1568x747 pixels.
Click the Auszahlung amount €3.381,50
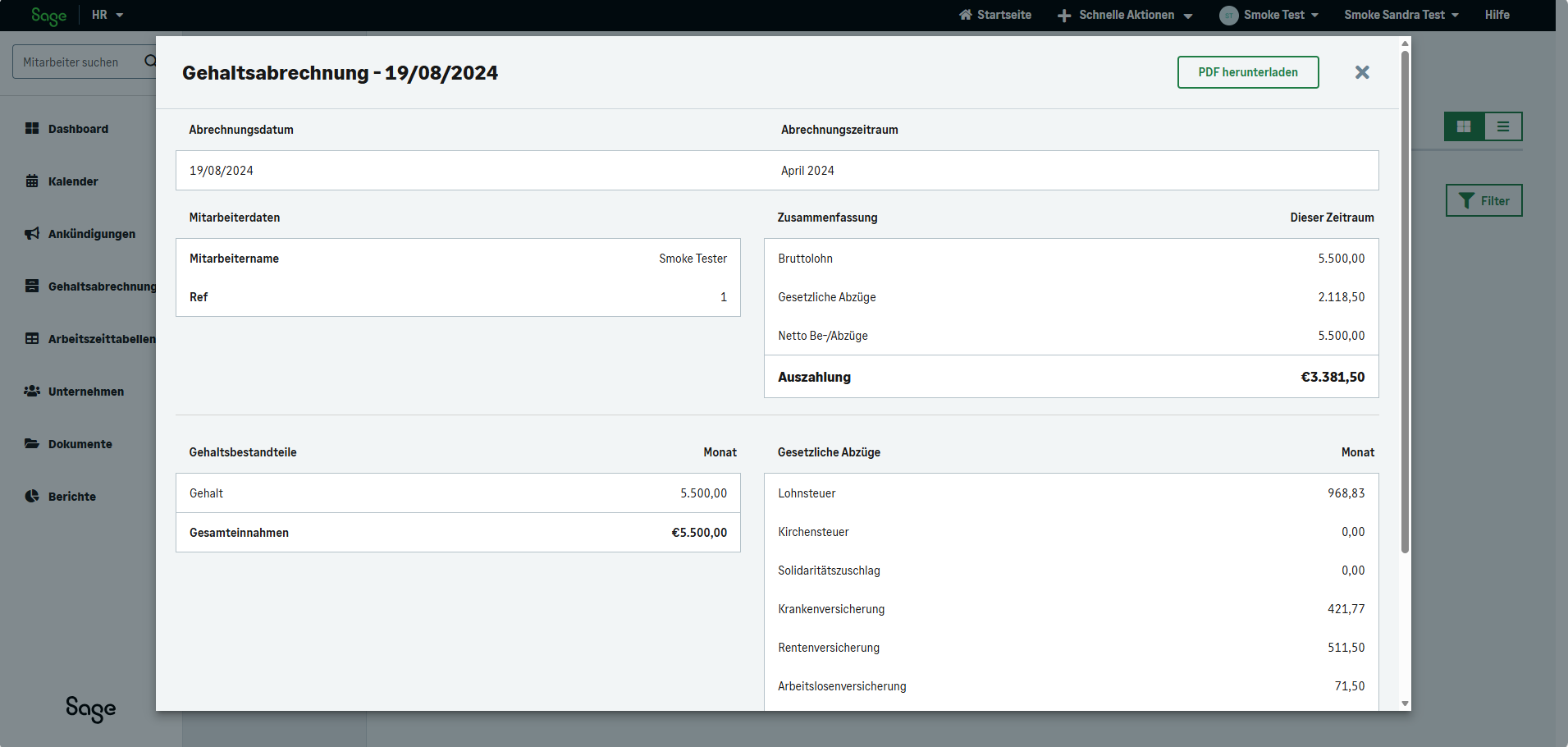[x=1333, y=377]
